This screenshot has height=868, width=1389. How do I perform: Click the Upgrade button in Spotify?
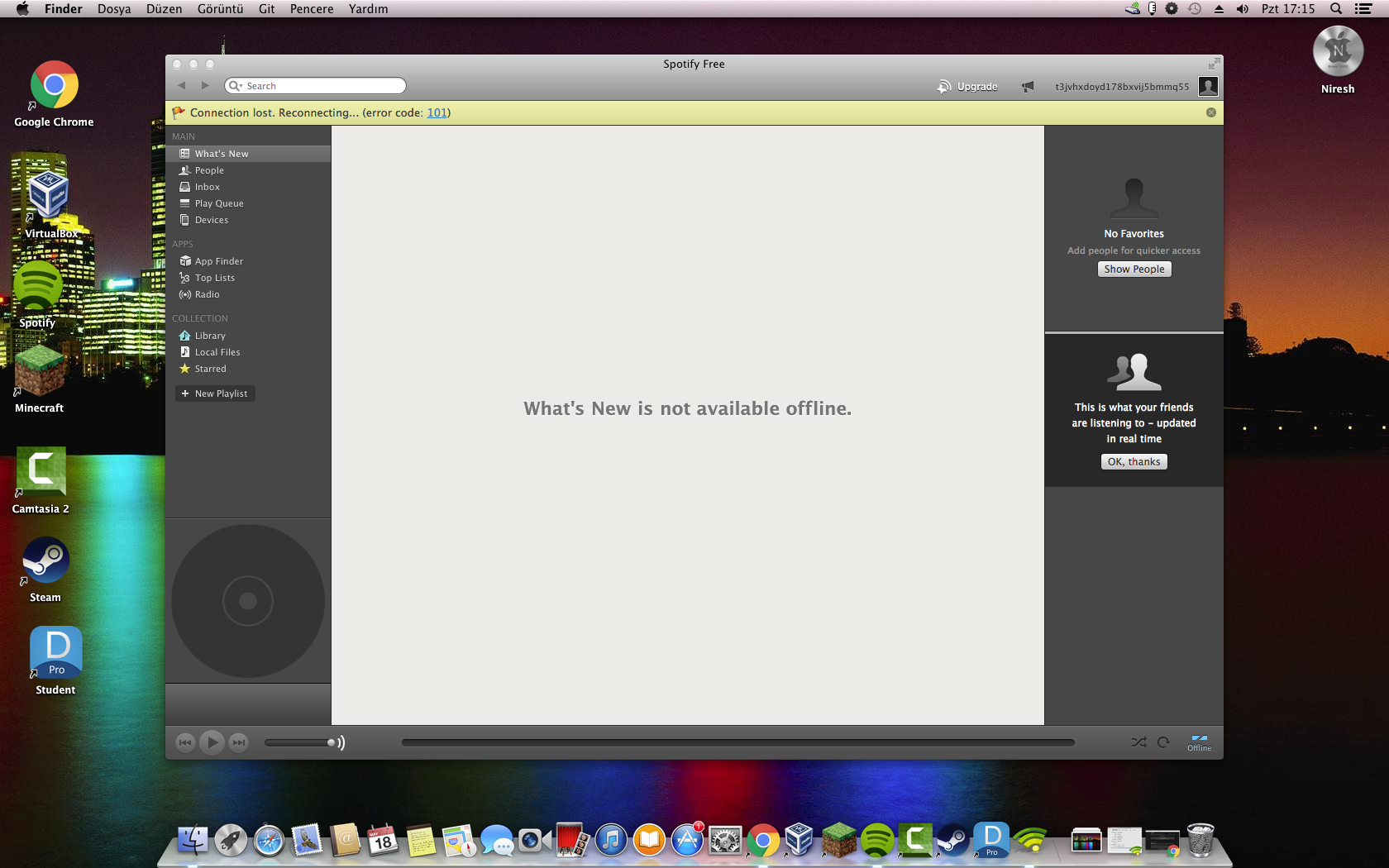click(x=967, y=87)
